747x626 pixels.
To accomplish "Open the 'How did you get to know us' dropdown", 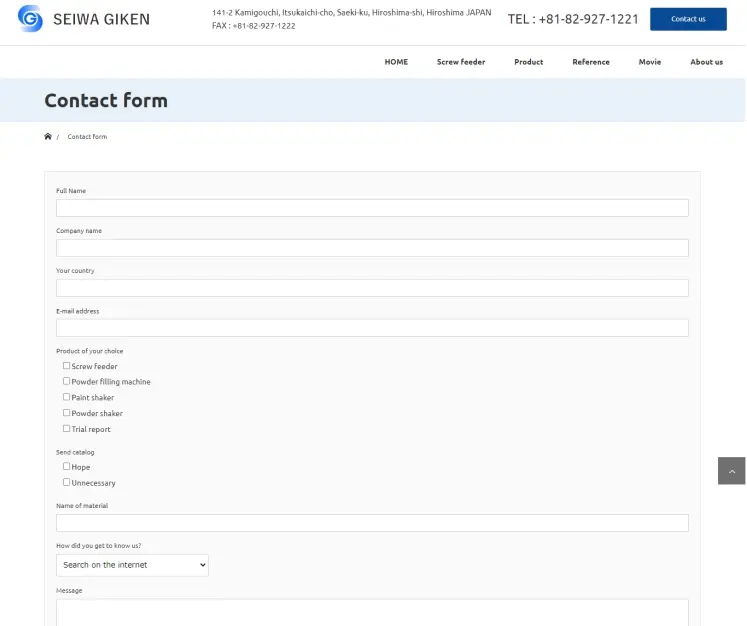I will [x=132, y=565].
